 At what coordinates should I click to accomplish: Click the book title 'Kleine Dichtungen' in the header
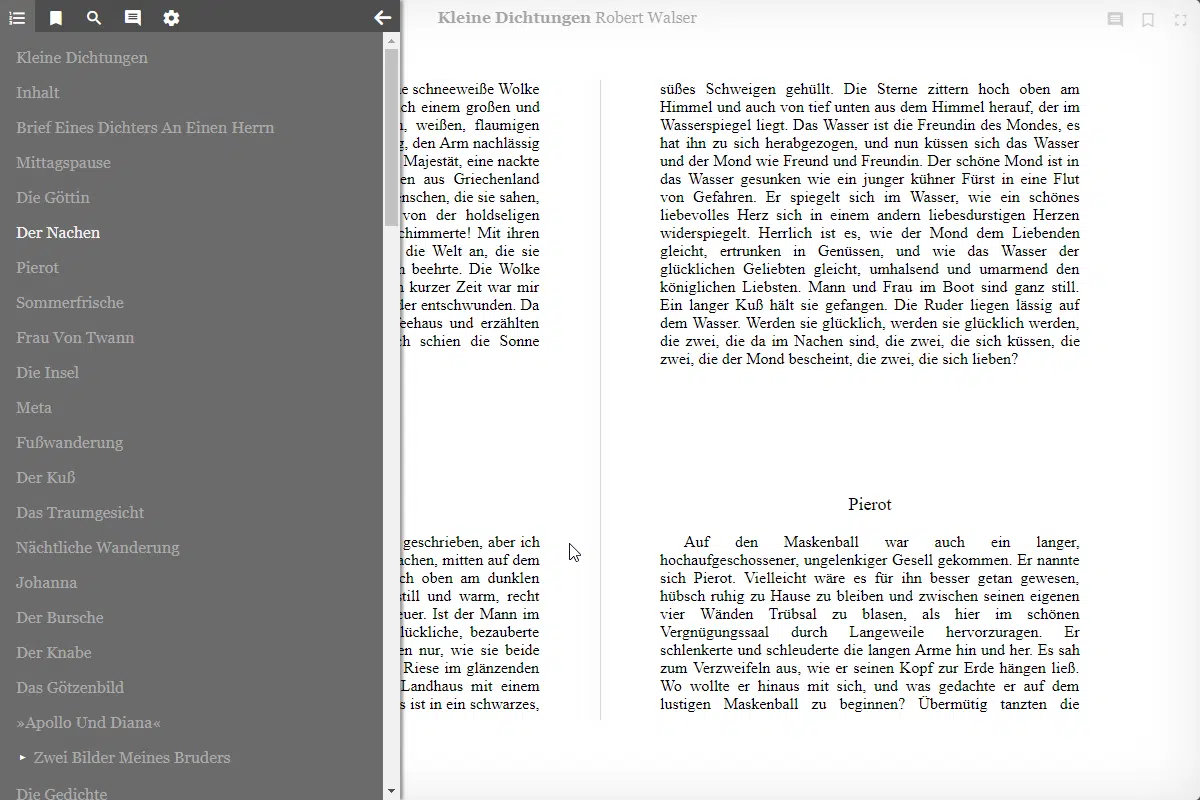pyautogui.click(x=514, y=18)
